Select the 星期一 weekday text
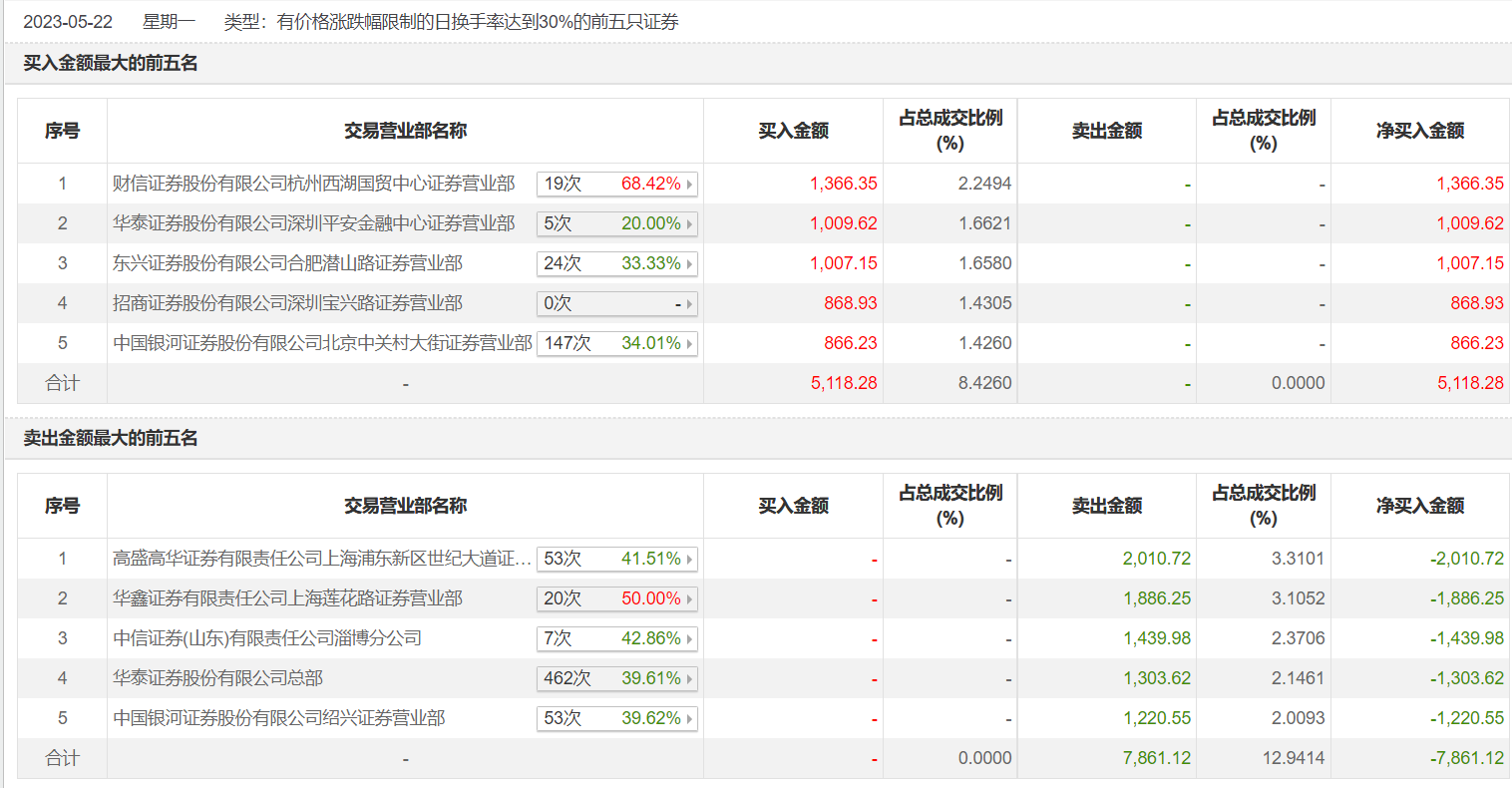Image resolution: width=1512 pixels, height=788 pixels. [x=170, y=22]
